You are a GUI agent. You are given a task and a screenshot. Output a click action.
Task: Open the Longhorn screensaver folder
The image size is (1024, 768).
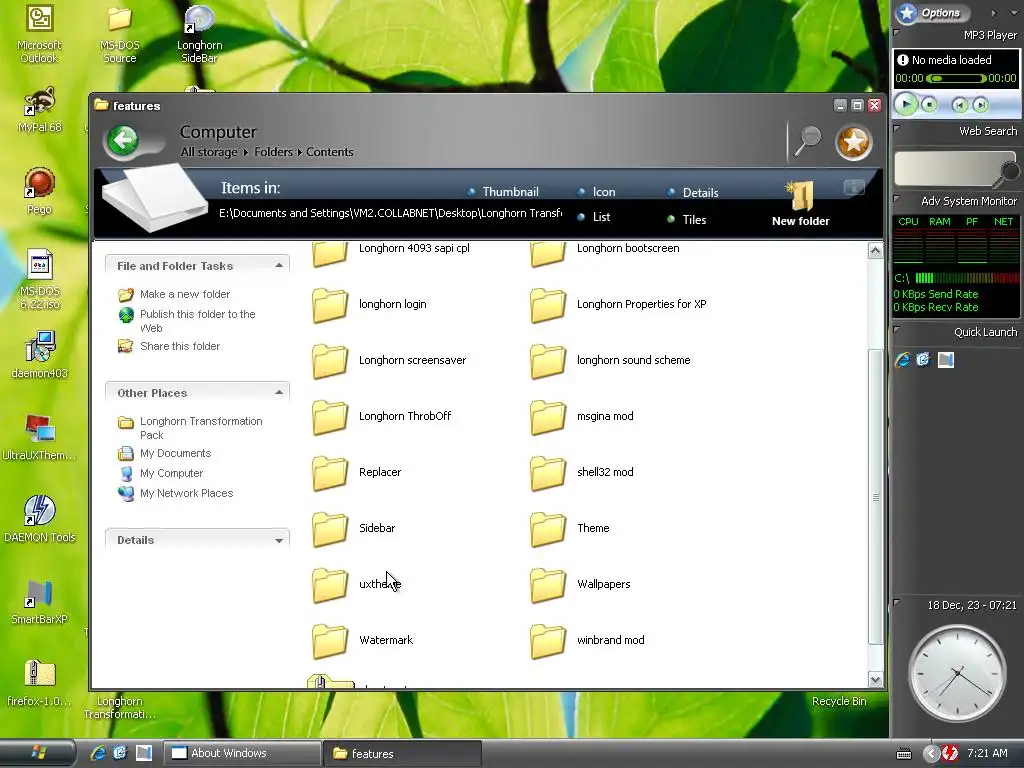[x=389, y=360]
